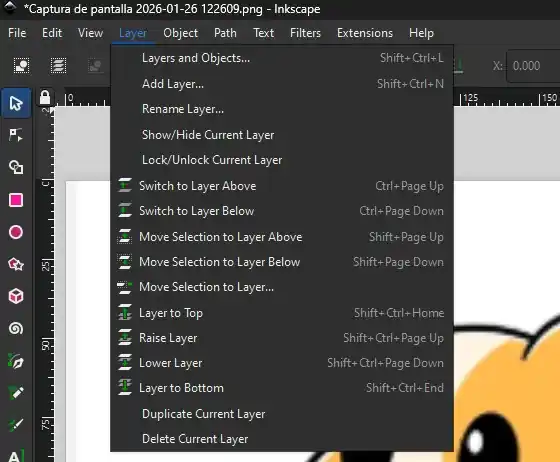This screenshot has width=560, height=462.
Task: Close the open Layer menu
Action: (x=133, y=33)
